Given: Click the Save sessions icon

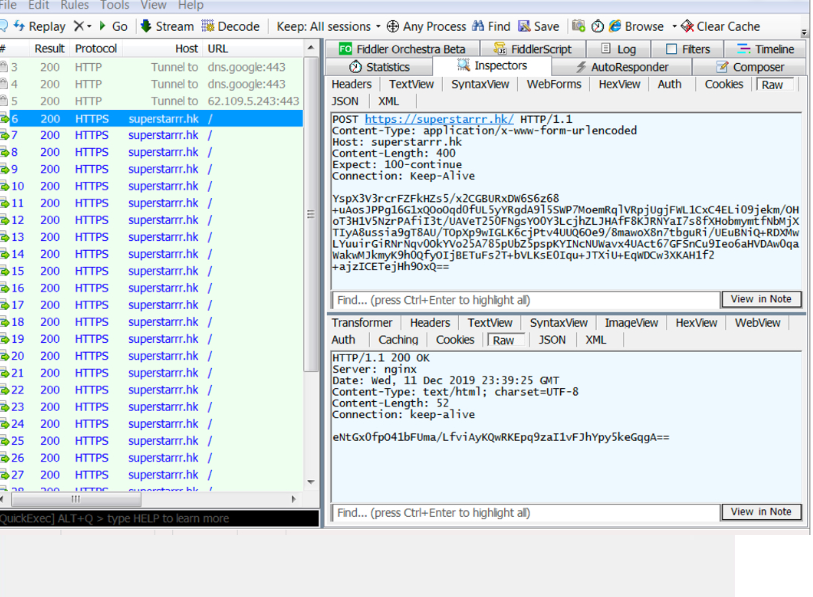Looking at the screenshot, I should (x=524, y=26).
